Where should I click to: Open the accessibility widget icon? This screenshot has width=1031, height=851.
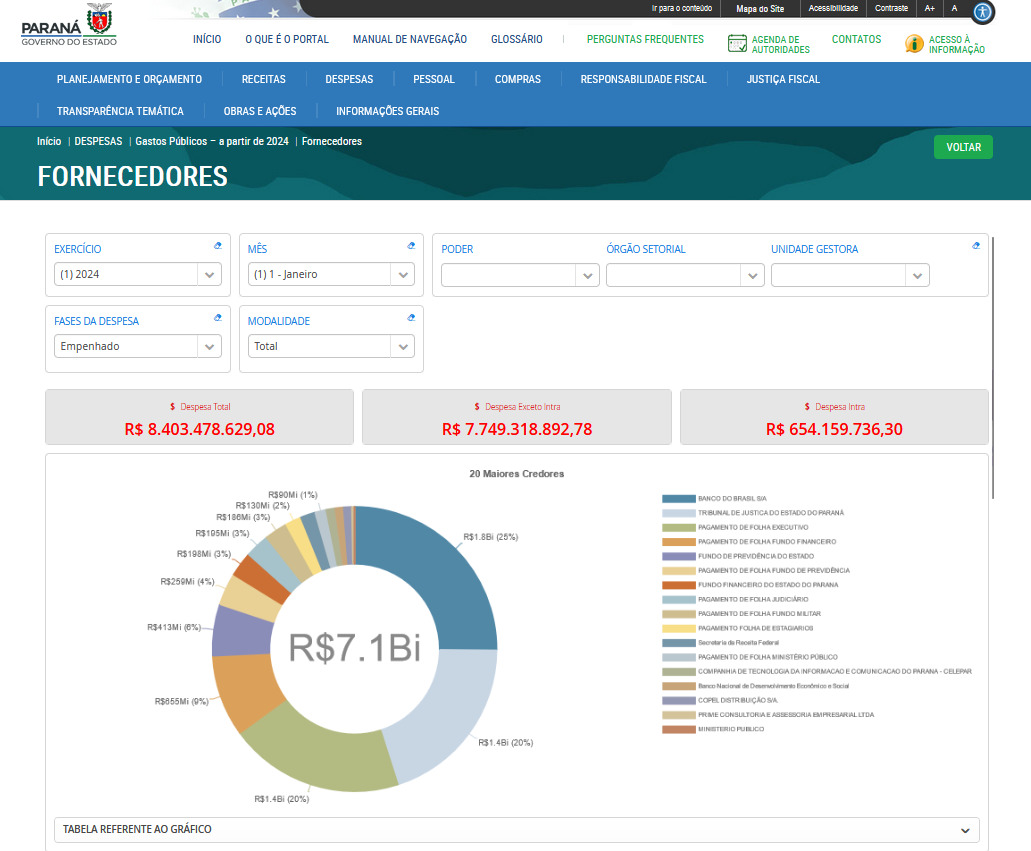click(x=982, y=12)
